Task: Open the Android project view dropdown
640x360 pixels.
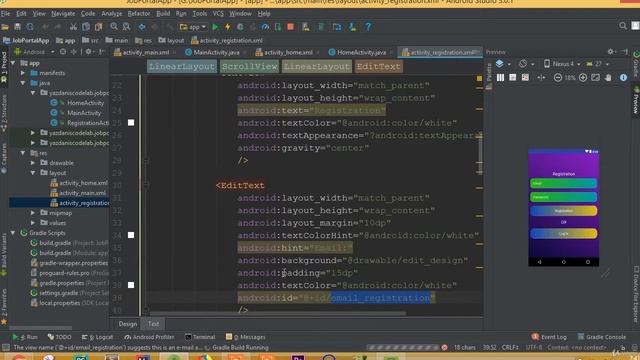Action: [x=34, y=52]
